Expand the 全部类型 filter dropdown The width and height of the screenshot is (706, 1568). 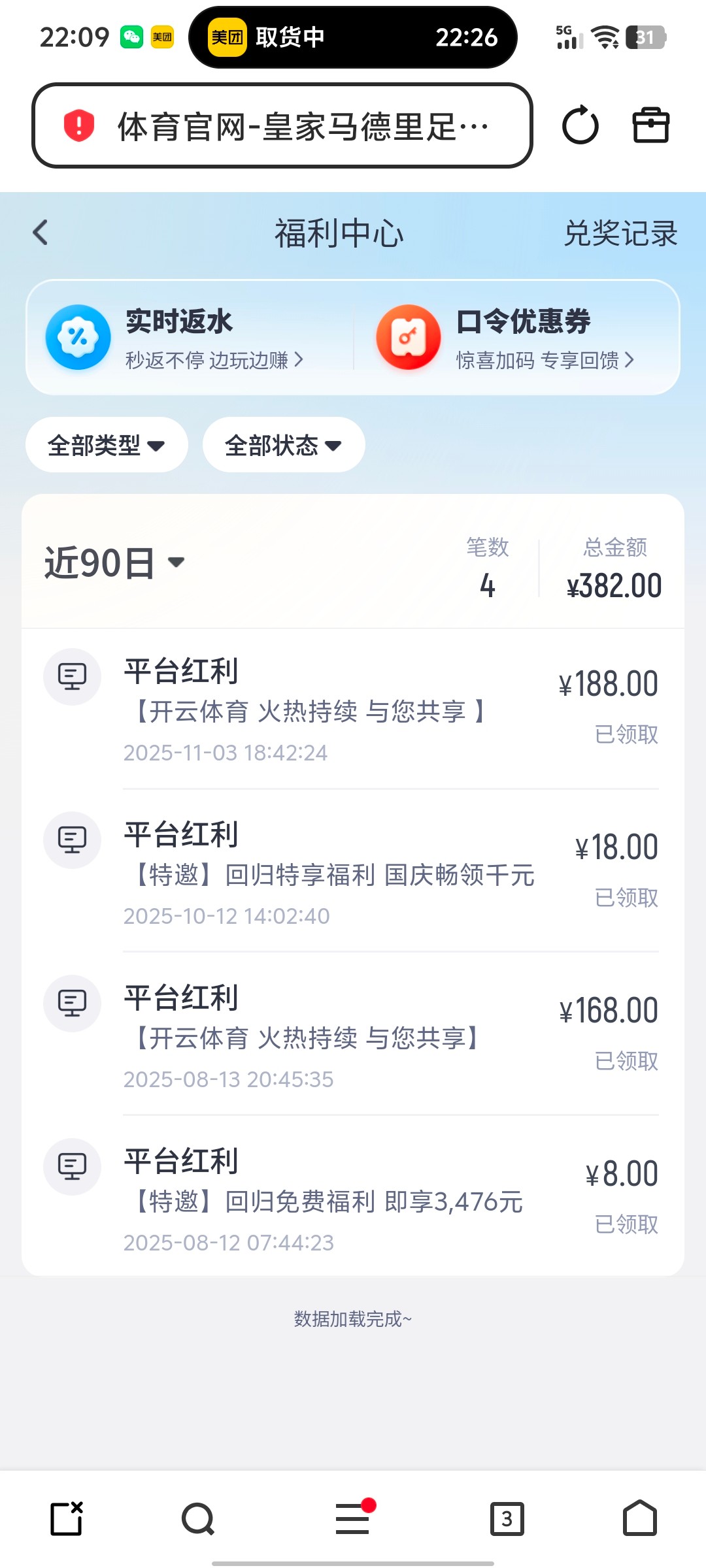tap(107, 446)
